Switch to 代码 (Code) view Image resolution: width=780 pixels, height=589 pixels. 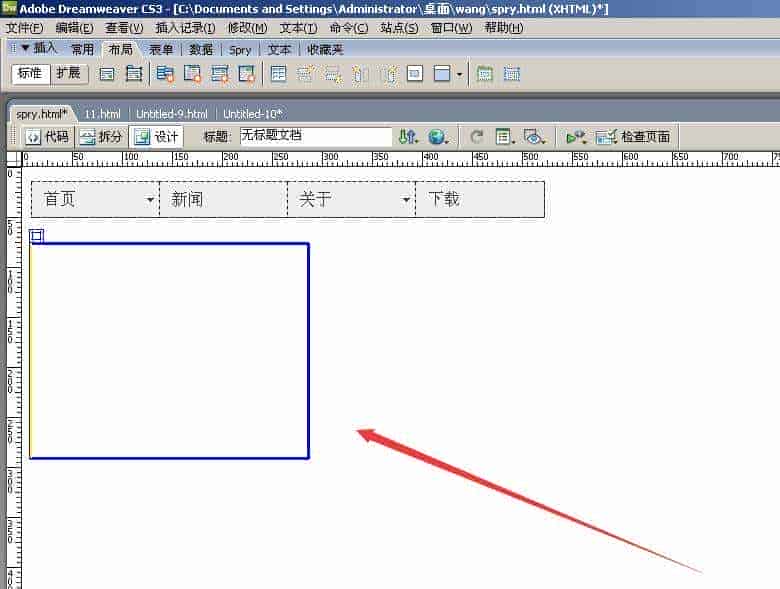pos(47,136)
